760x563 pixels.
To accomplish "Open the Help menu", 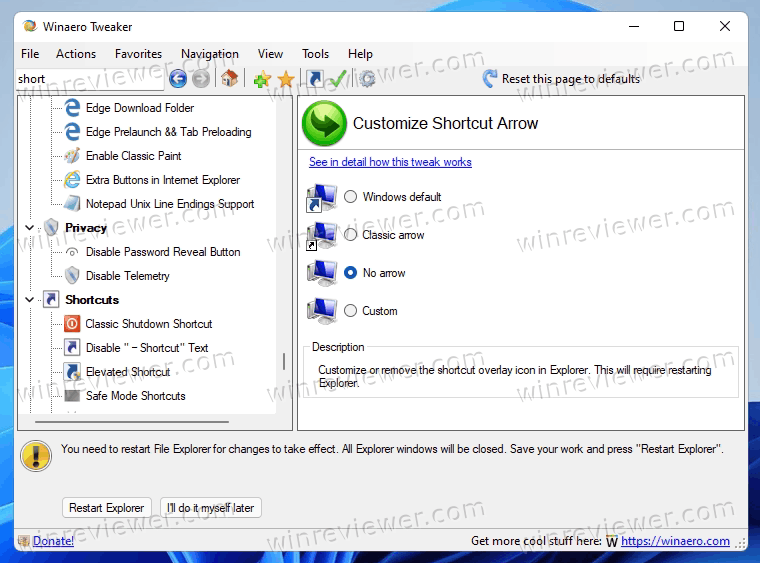I will (x=360, y=54).
